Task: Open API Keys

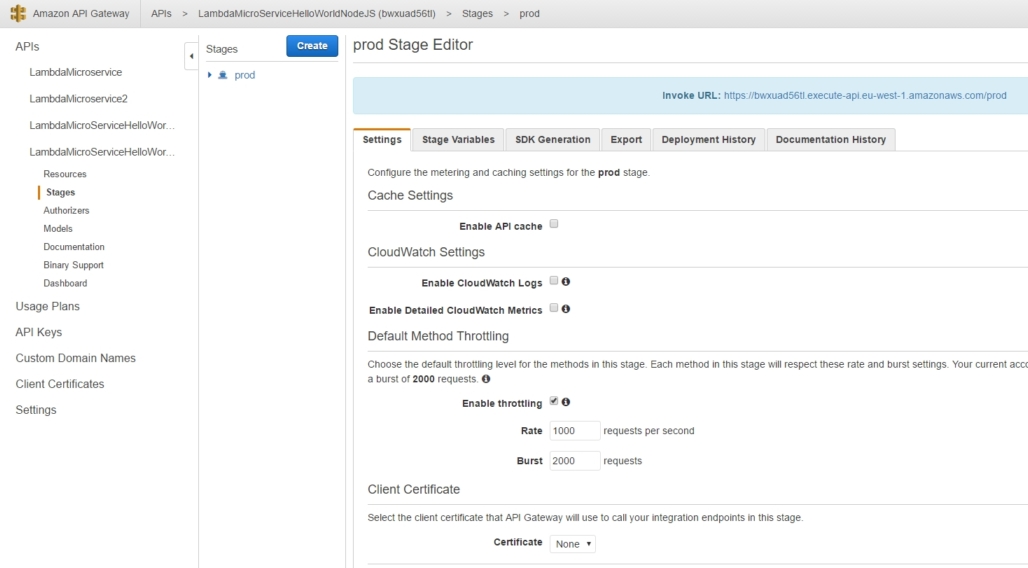Action: [39, 332]
